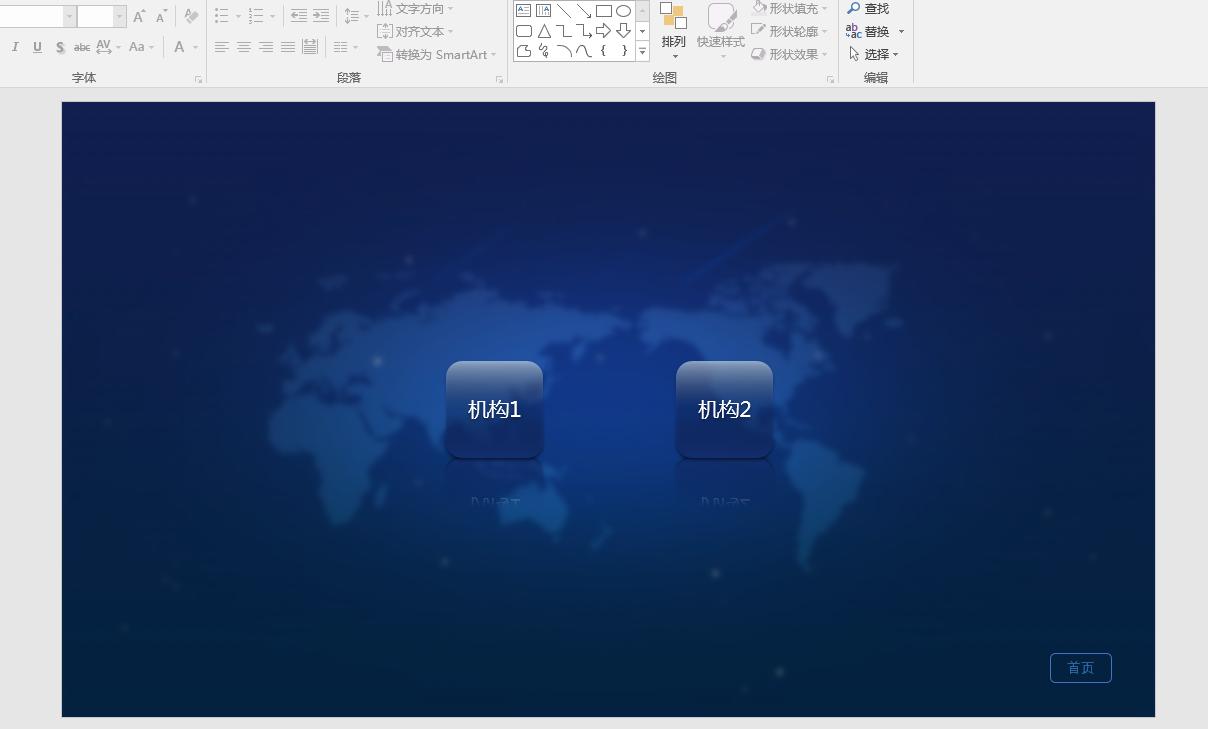The width and height of the screenshot is (1208, 729).
Task: Select the oval shape
Action: pyautogui.click(x=624, y=11)
